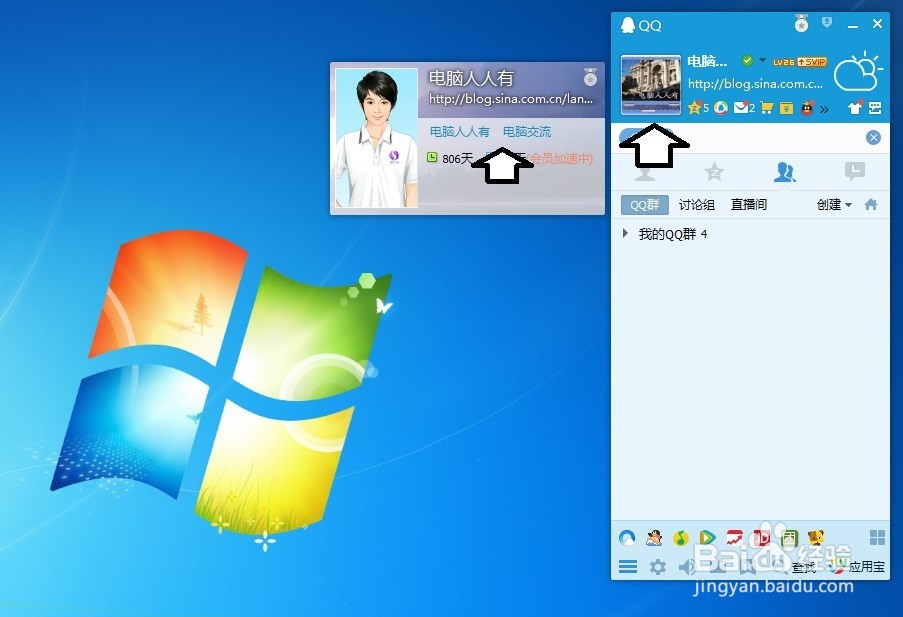Select the QQ群 sub-tab
The width and height of the screenshot is (903, 617).
[644, 205]
